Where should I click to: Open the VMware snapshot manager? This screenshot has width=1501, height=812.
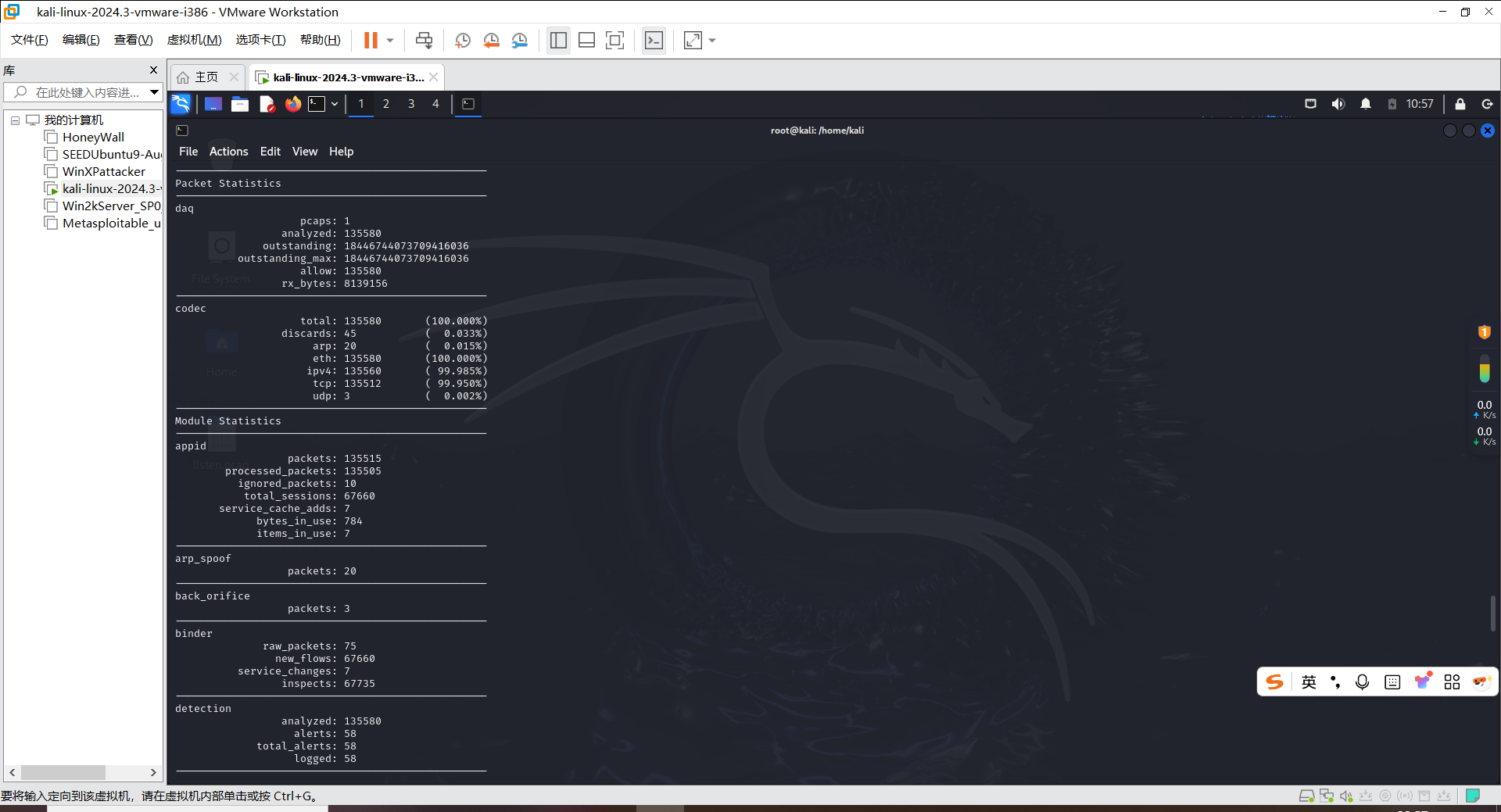[x=520, y=40]
